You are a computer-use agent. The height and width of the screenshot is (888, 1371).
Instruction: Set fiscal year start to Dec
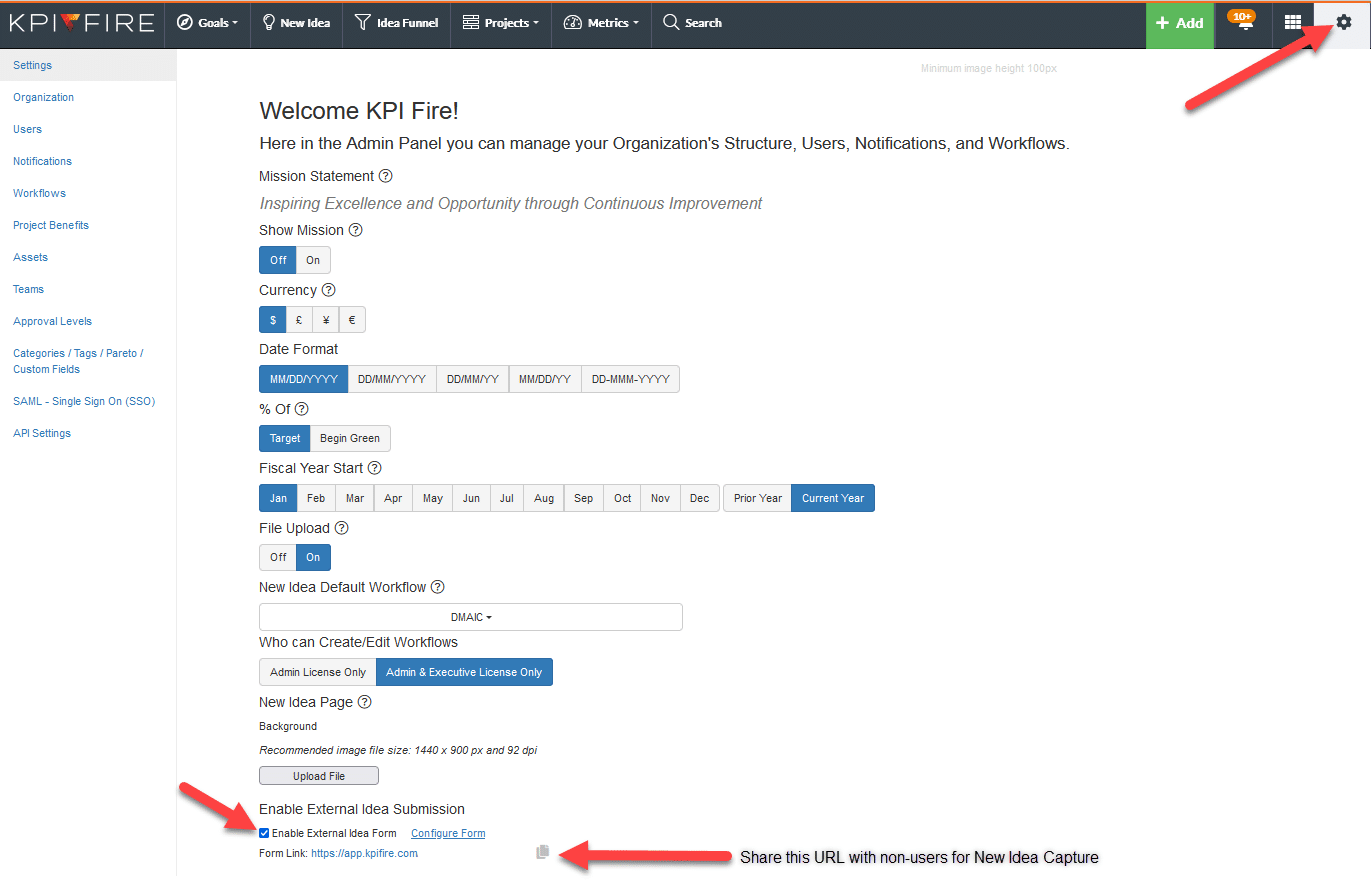pyautogui.click(x=700, y=498)
